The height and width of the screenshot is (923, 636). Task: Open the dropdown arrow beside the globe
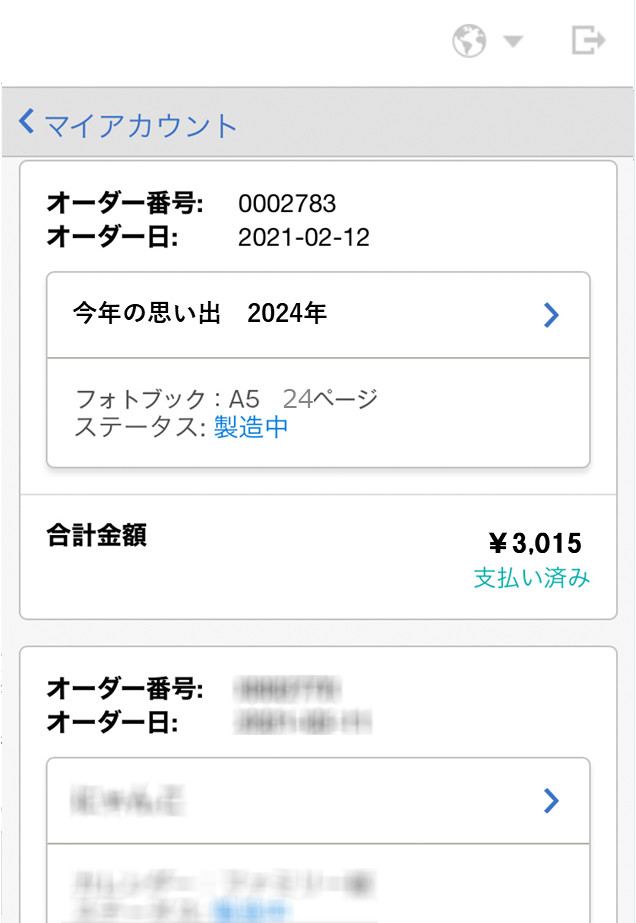click(x=513, y=42)
